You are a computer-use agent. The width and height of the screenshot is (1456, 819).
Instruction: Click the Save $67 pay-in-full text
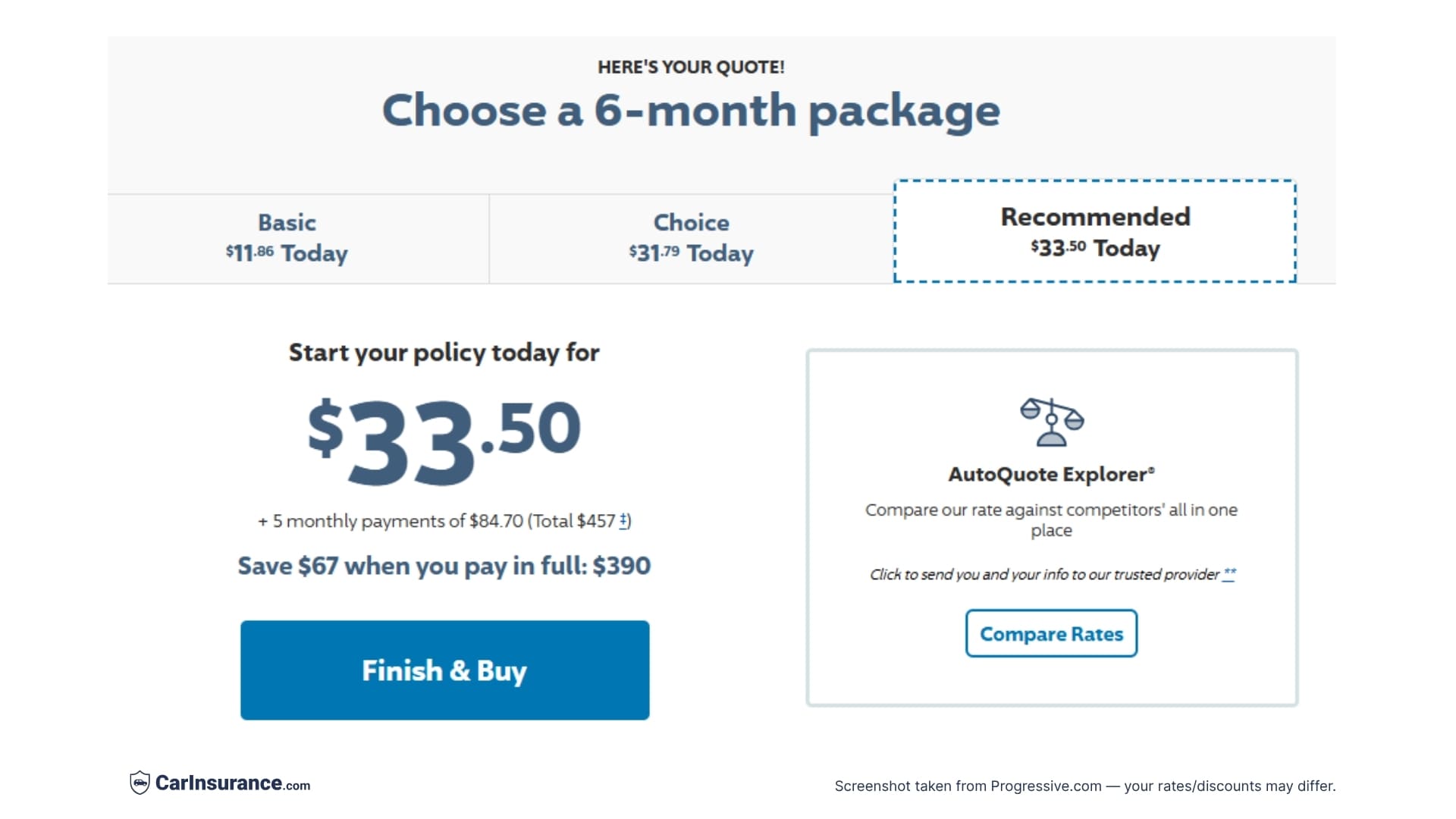pyautogui.click(x=444, y=565)
